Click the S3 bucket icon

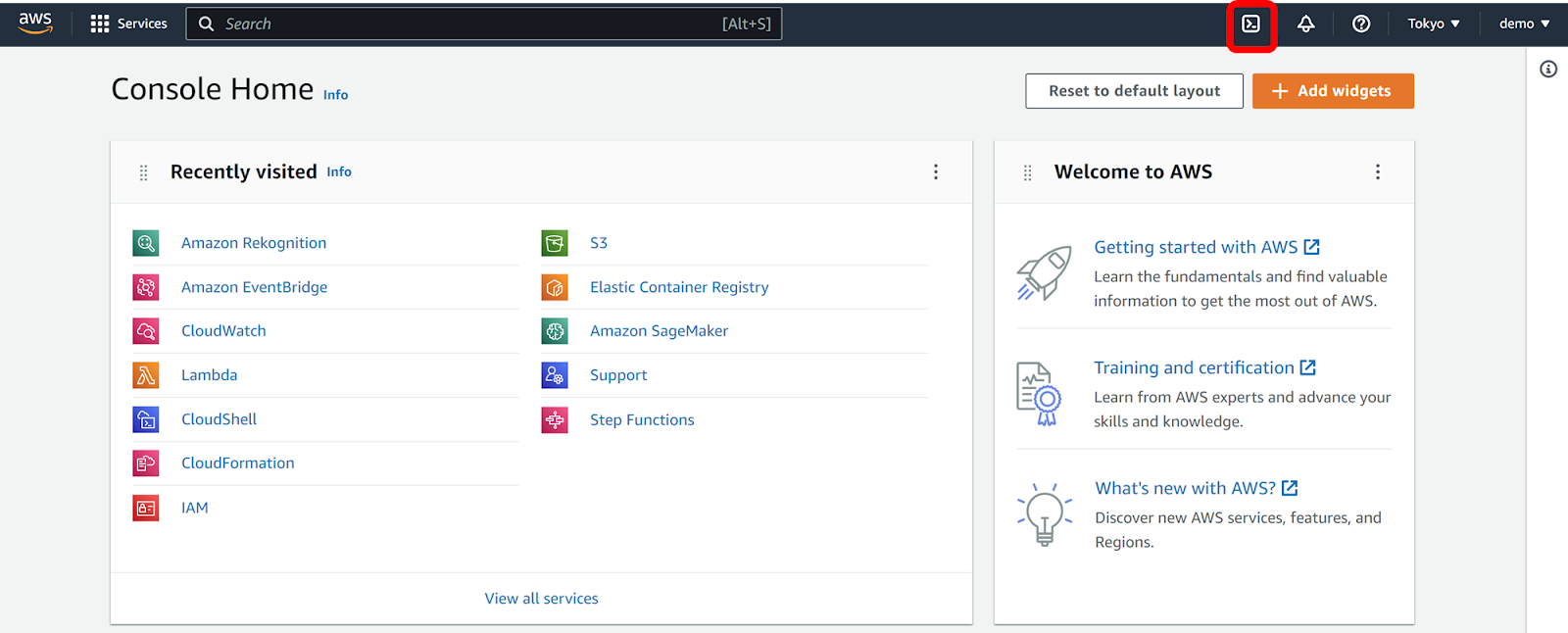pyautogui.click(x=555, y=243)
